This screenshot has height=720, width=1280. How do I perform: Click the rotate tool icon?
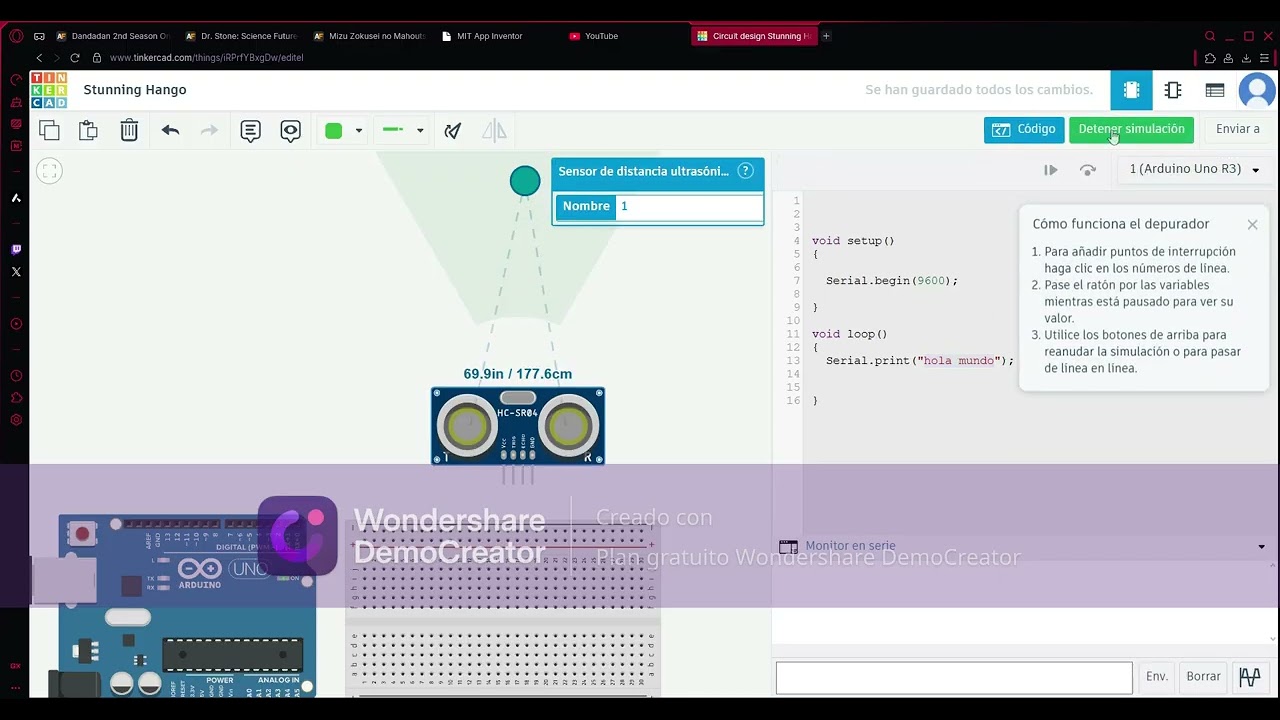click(x=453, y=130)
